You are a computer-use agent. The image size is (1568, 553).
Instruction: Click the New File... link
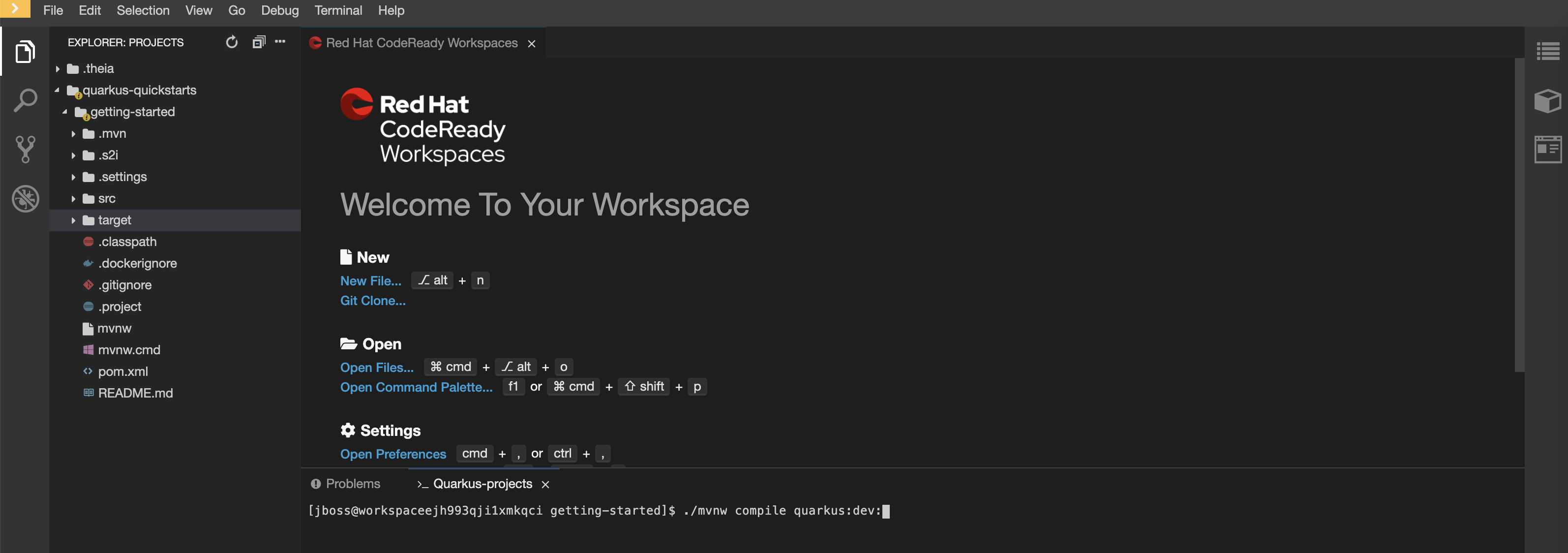[x=371, y=281]
